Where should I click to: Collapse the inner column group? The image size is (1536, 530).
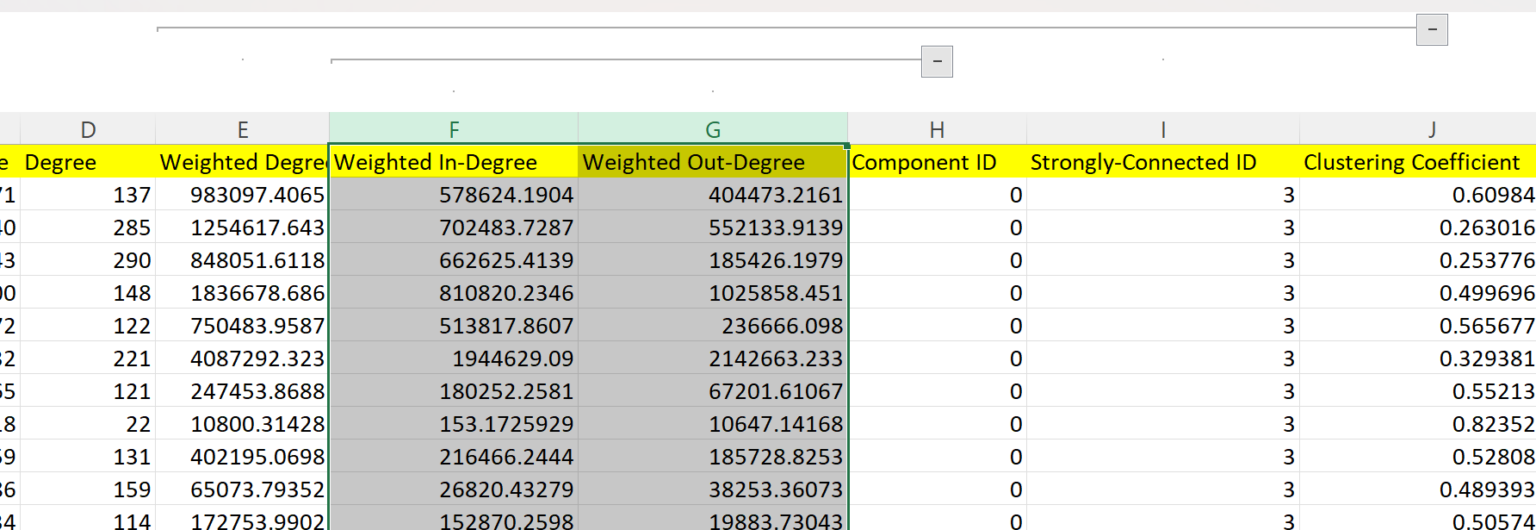937,61
